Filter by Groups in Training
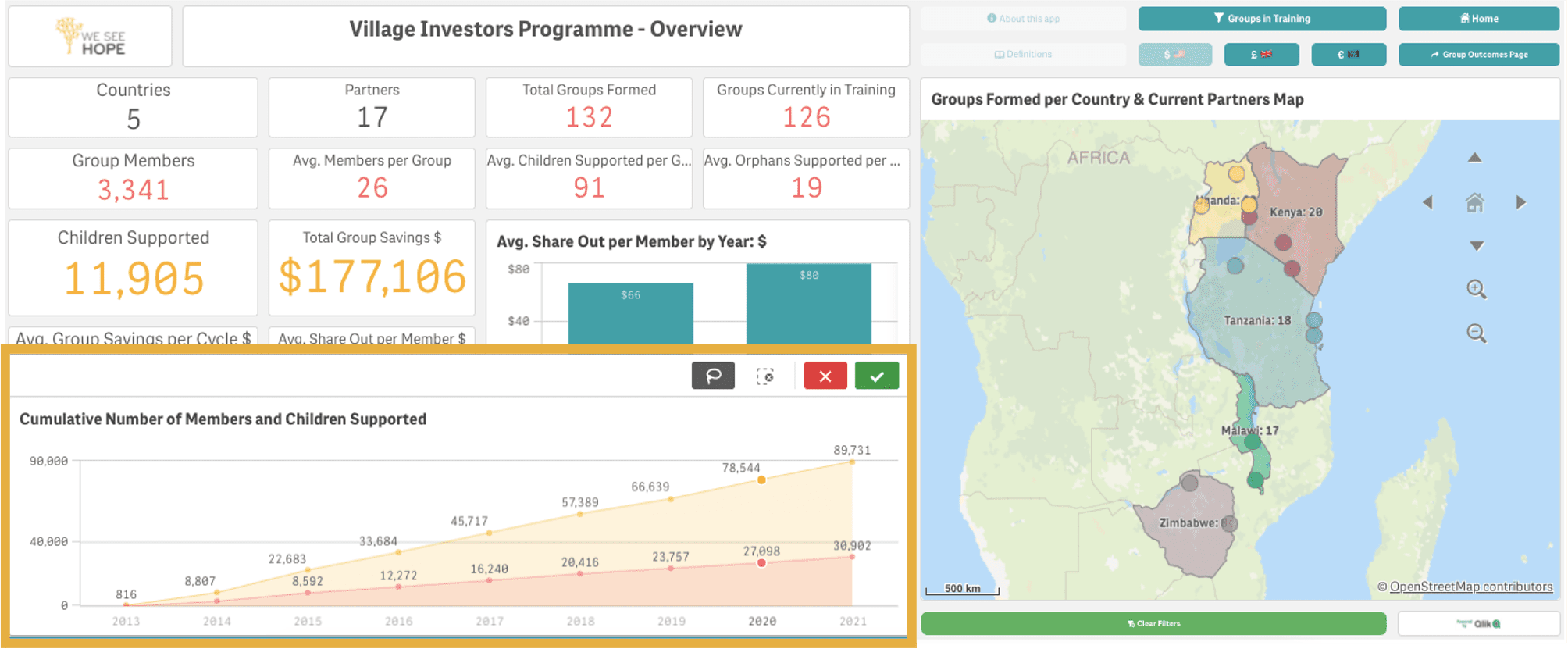 [x=1262, y=19]
